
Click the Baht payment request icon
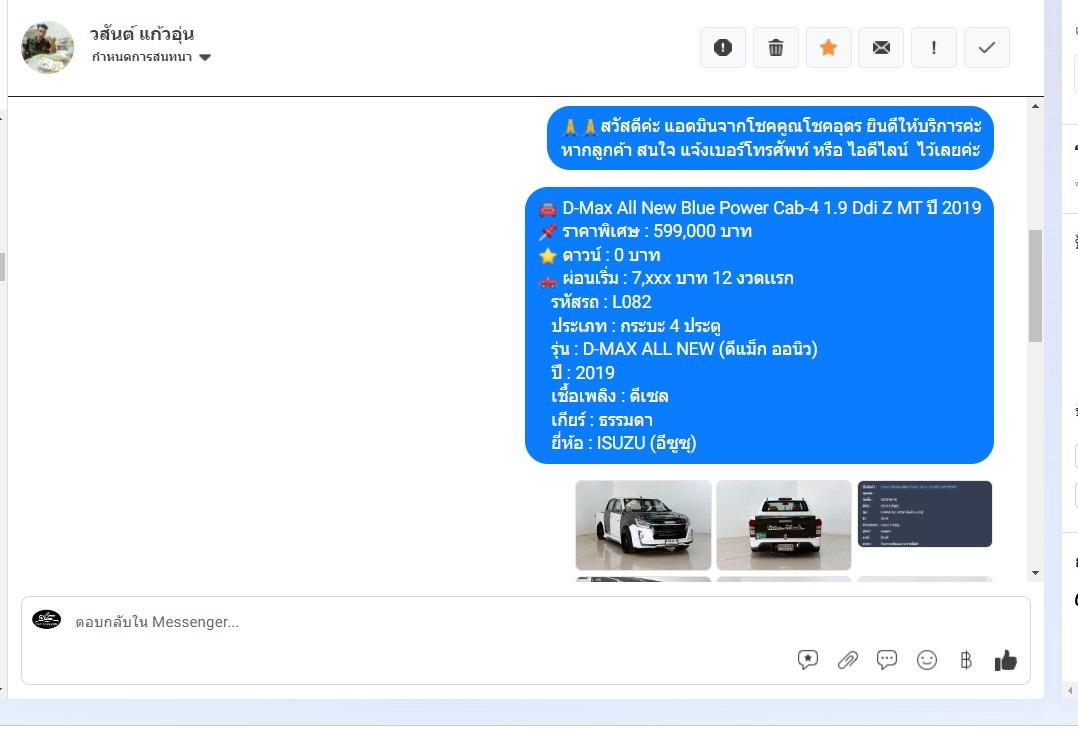click(966, 660)
